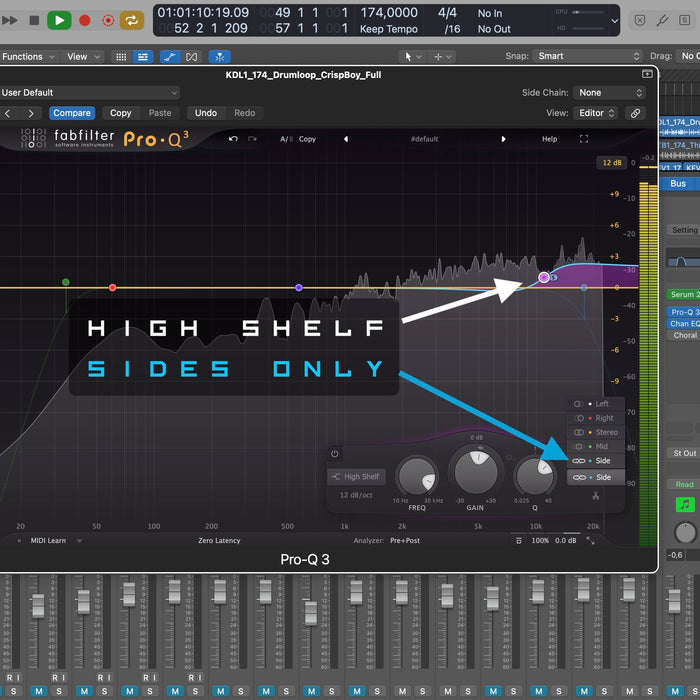Image resolution: width=700 pixels, height=700 pixels.
Task: Choose Stereo in stereo placement menu
Action: pyautogui.click(x=596, y=433)
